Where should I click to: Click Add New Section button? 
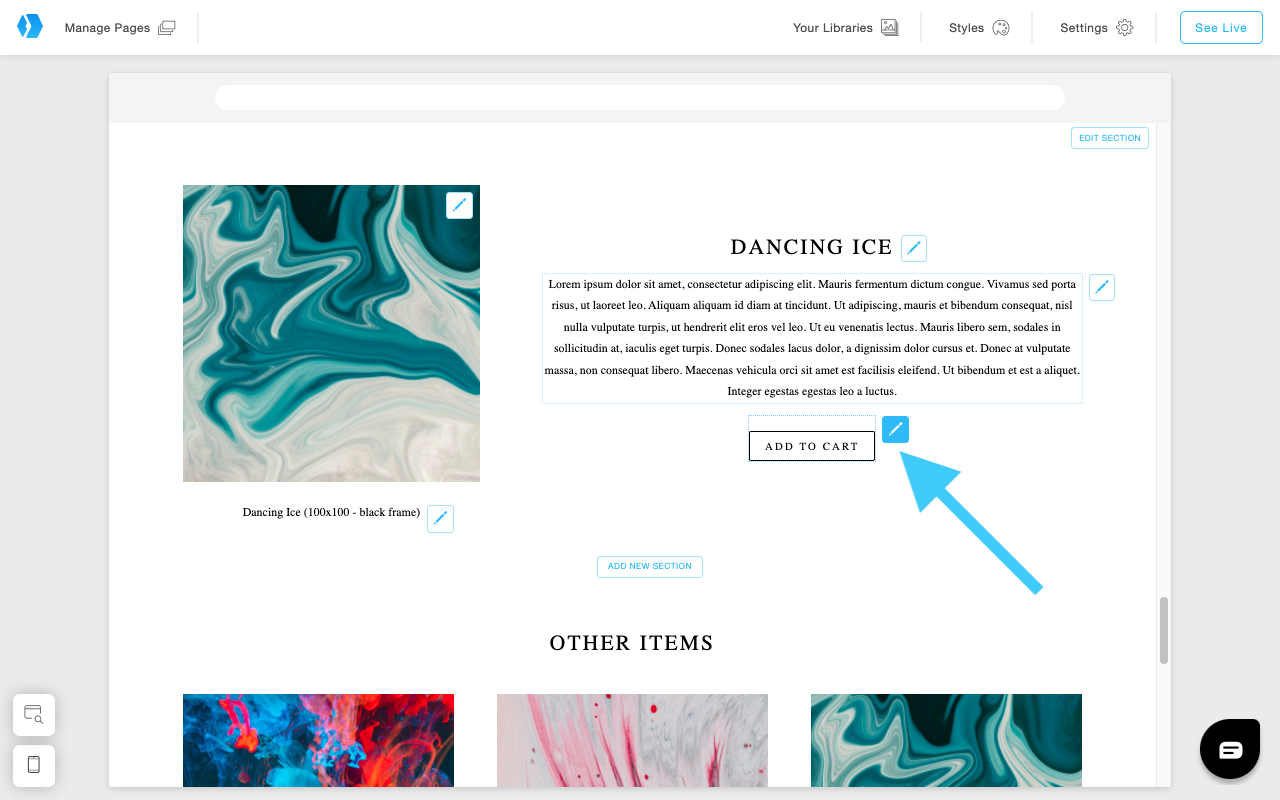[x=650, y=567]
